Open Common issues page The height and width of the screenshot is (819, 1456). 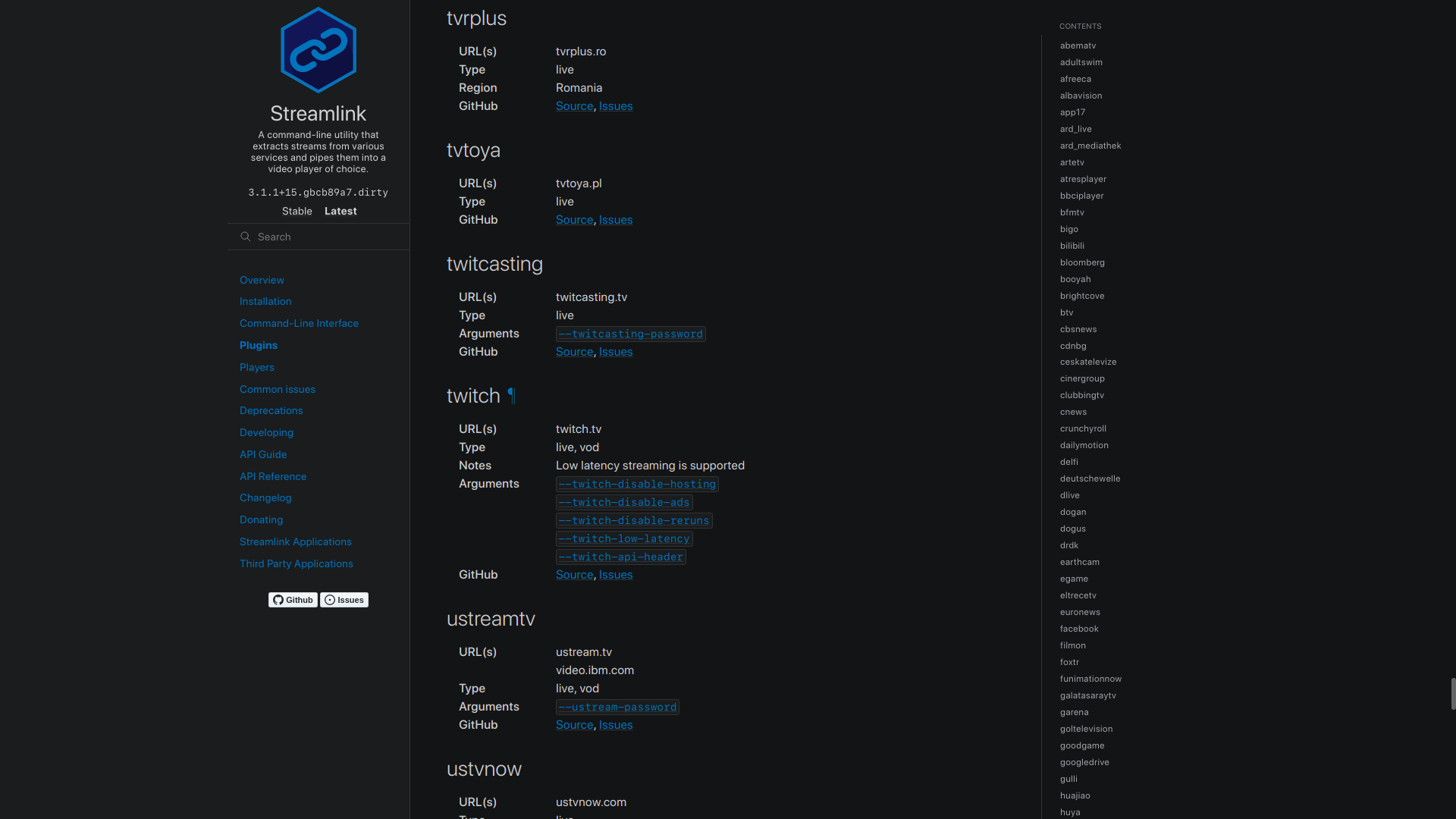point(278,389)
